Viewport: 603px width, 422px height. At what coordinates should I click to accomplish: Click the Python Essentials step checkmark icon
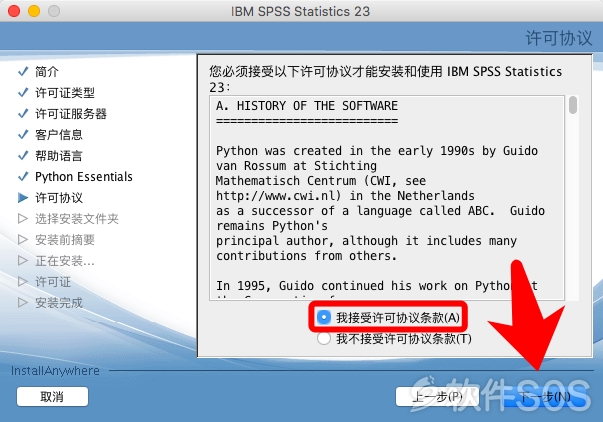click(23, 176)
